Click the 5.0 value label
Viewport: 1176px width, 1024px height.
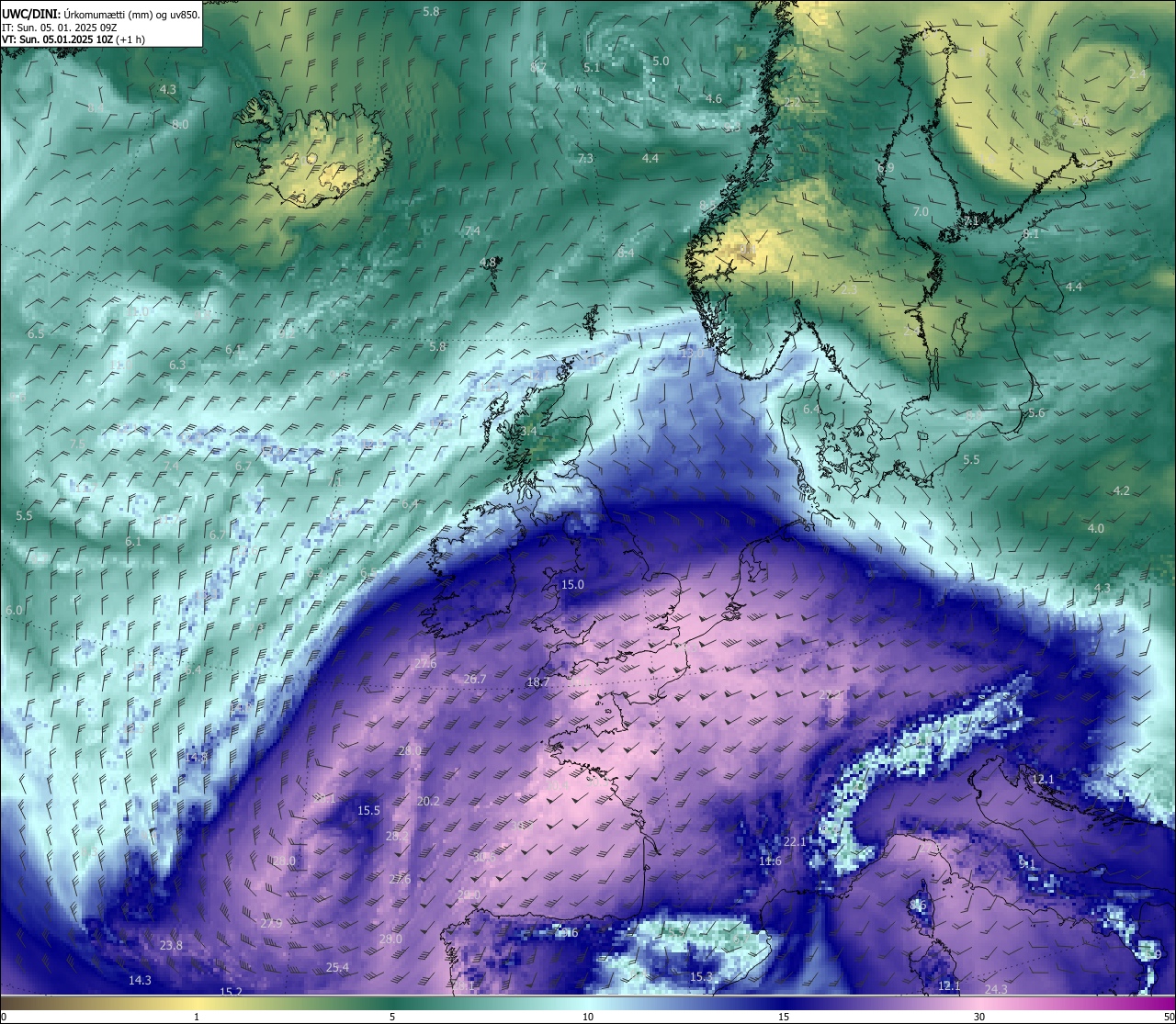[x=661, y=61]
